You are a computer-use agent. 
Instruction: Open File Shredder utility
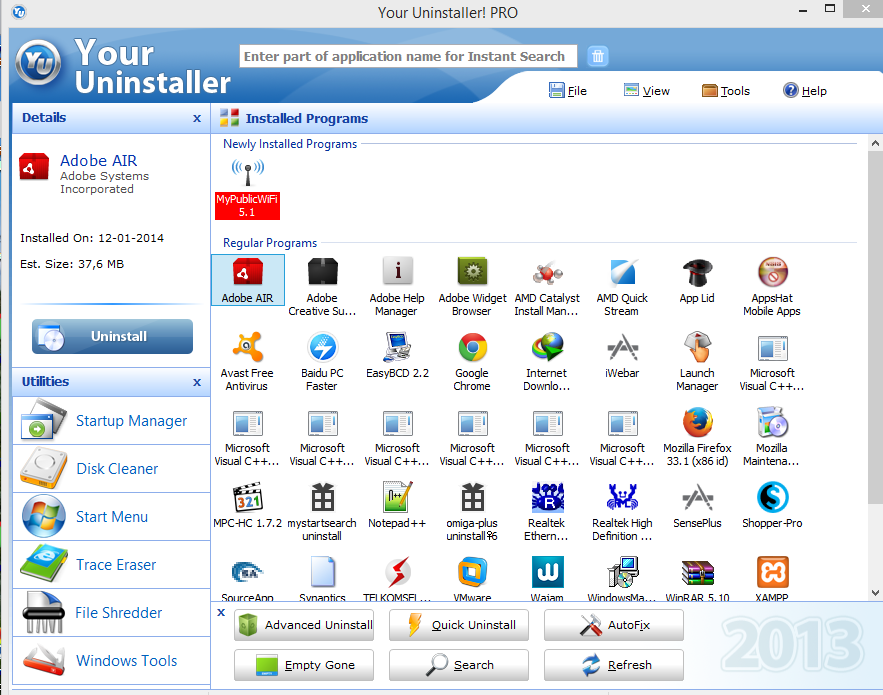(112, 613)
